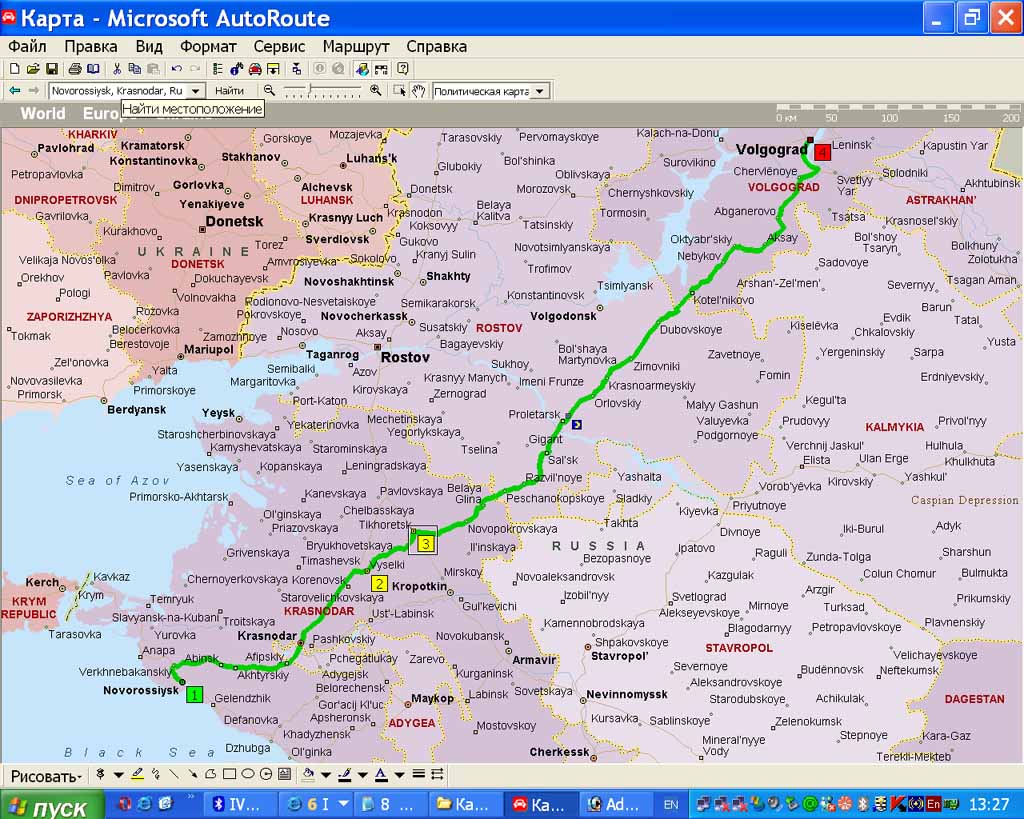1024x819 pixels.
Task: Click the Save floppy disk icon
Action: point(51,69)
